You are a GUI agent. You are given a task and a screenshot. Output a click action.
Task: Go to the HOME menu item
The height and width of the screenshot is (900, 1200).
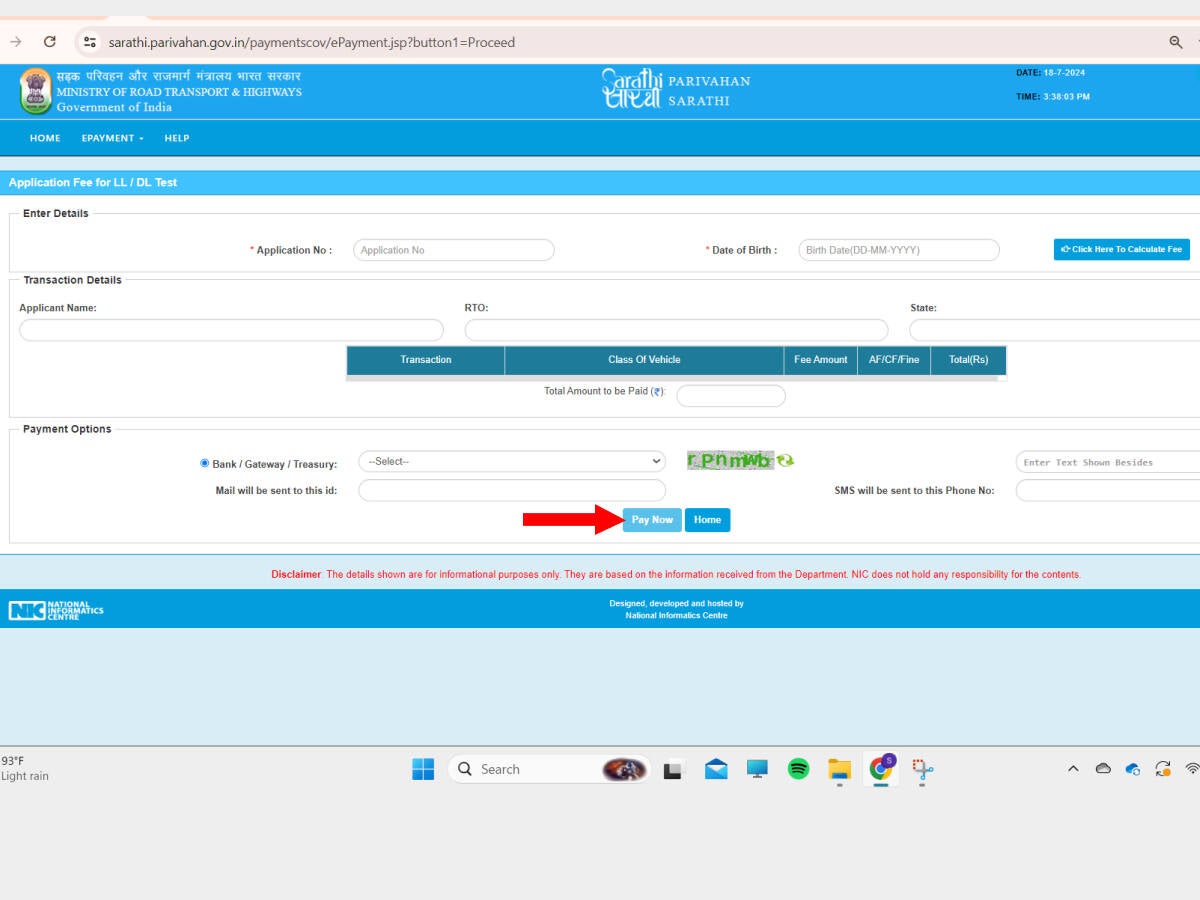(x=45, y=138)
